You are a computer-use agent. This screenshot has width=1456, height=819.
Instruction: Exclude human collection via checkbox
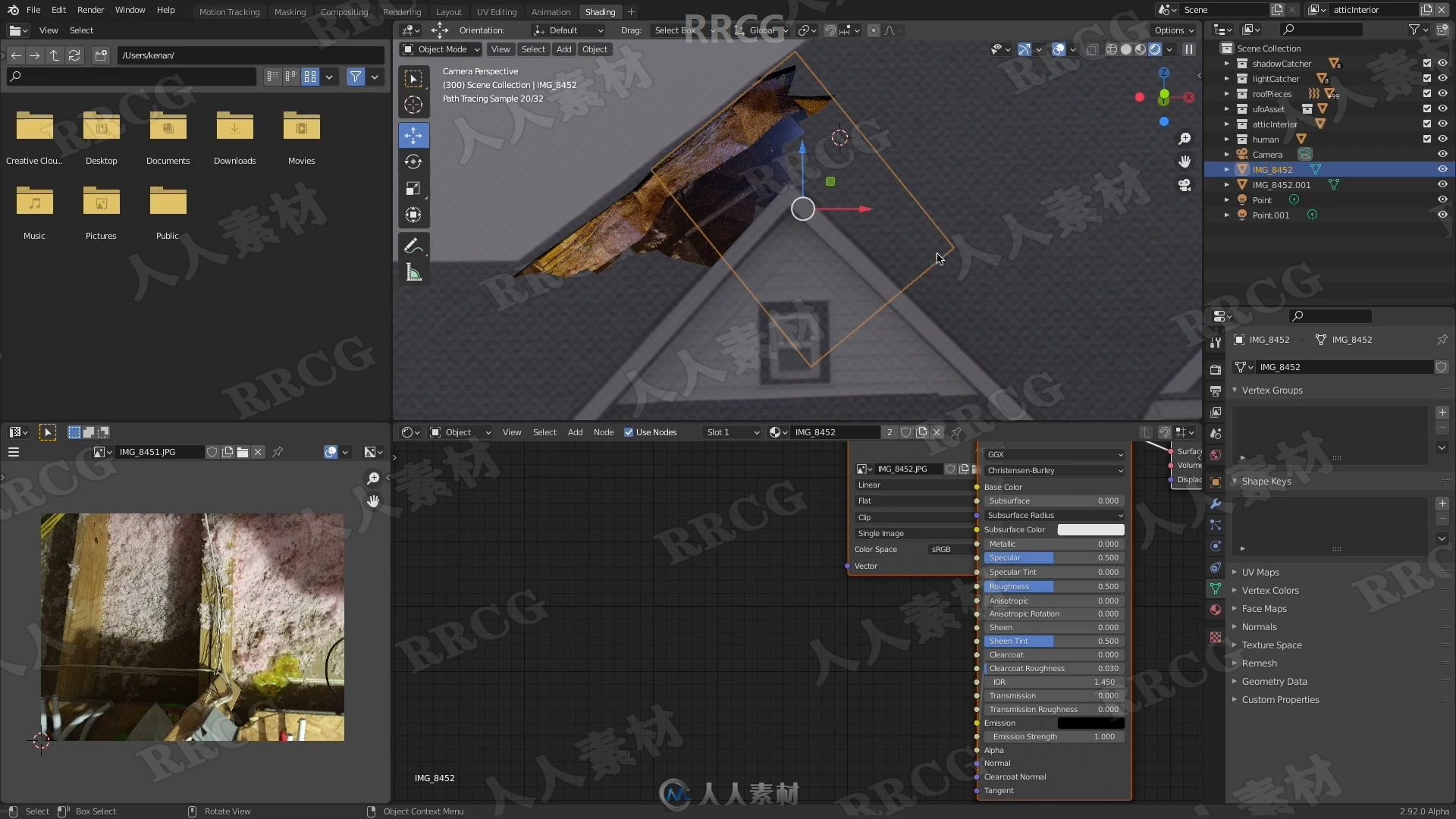tap(1427, 140)
